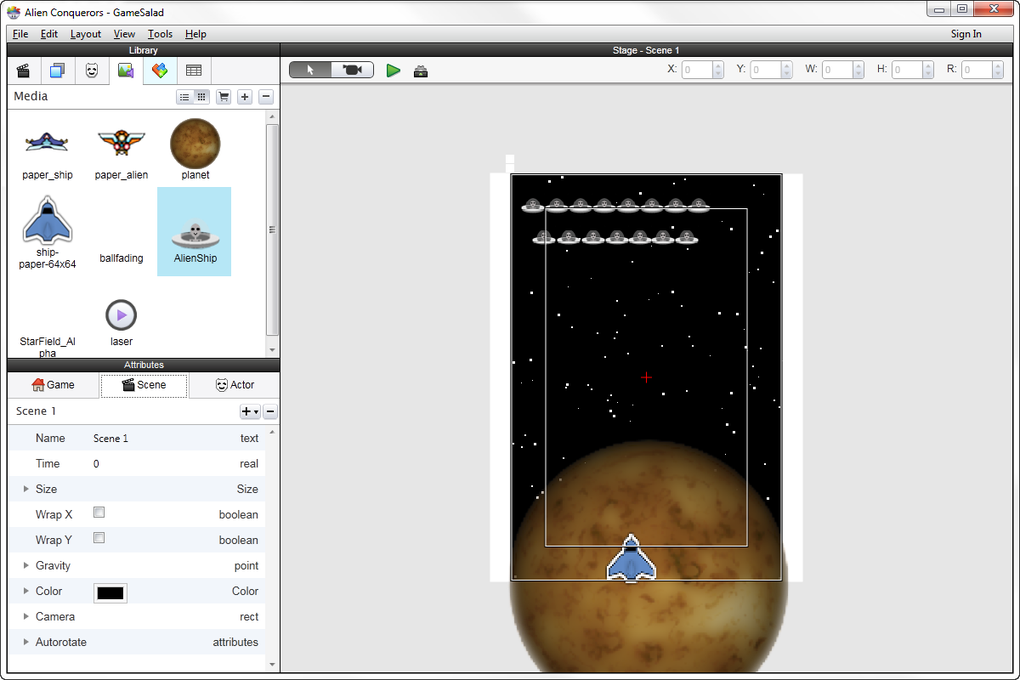The height and width of the screenshot is (680, 1020).
Task: Enable the Wrap Y checkbox
Action: (99, 538)
